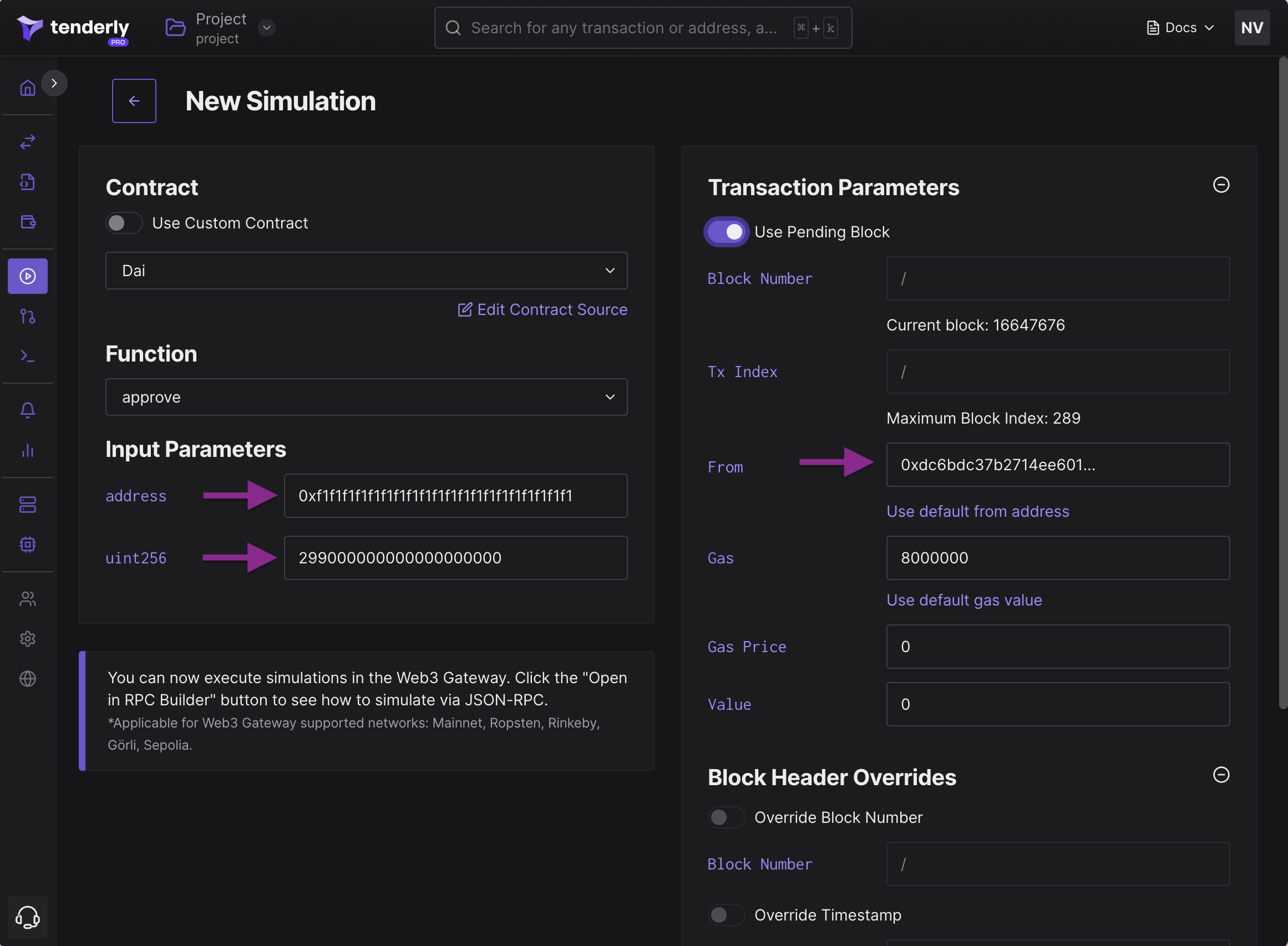Click Use default gas value link
Image resolution: width=1288 pixels, height=946 pixels.
click(964, 599)
